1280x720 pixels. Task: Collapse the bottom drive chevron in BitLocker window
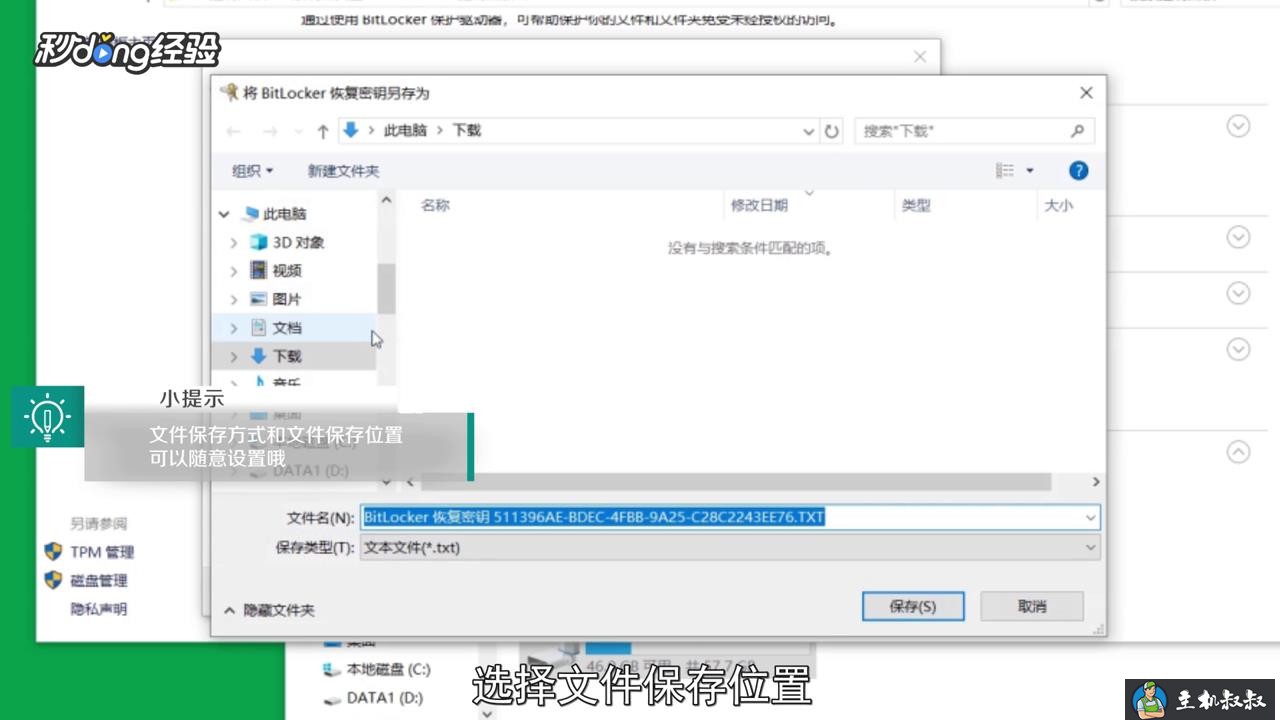(x=1238, y=452)
